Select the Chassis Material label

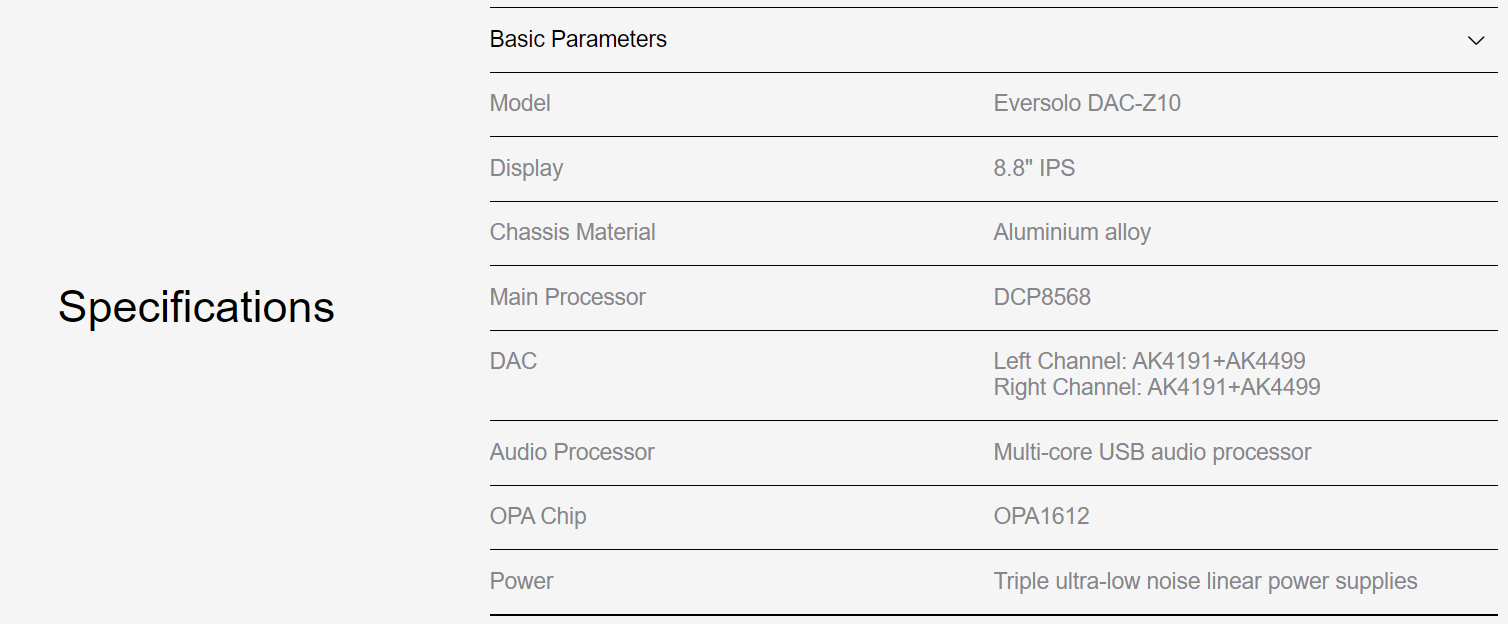(x=572, y=233)
